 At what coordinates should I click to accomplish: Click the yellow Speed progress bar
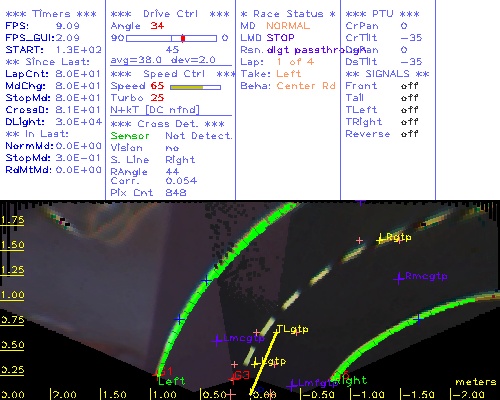(x=195, y=87)
